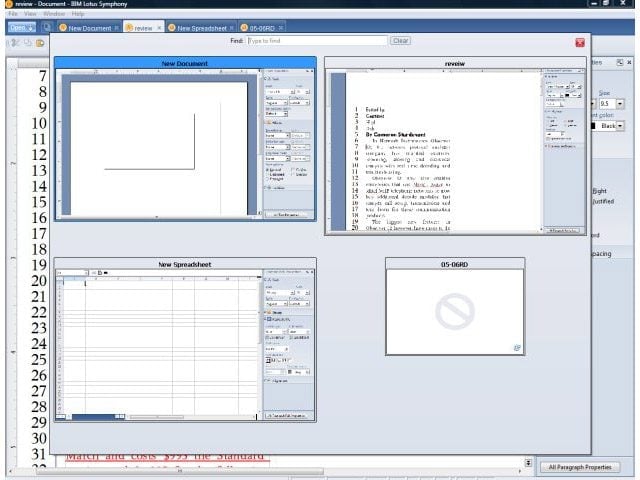Close the New Spreadsheet tab
Viewport: 640px width, 480px height.
tap(231, 28)
